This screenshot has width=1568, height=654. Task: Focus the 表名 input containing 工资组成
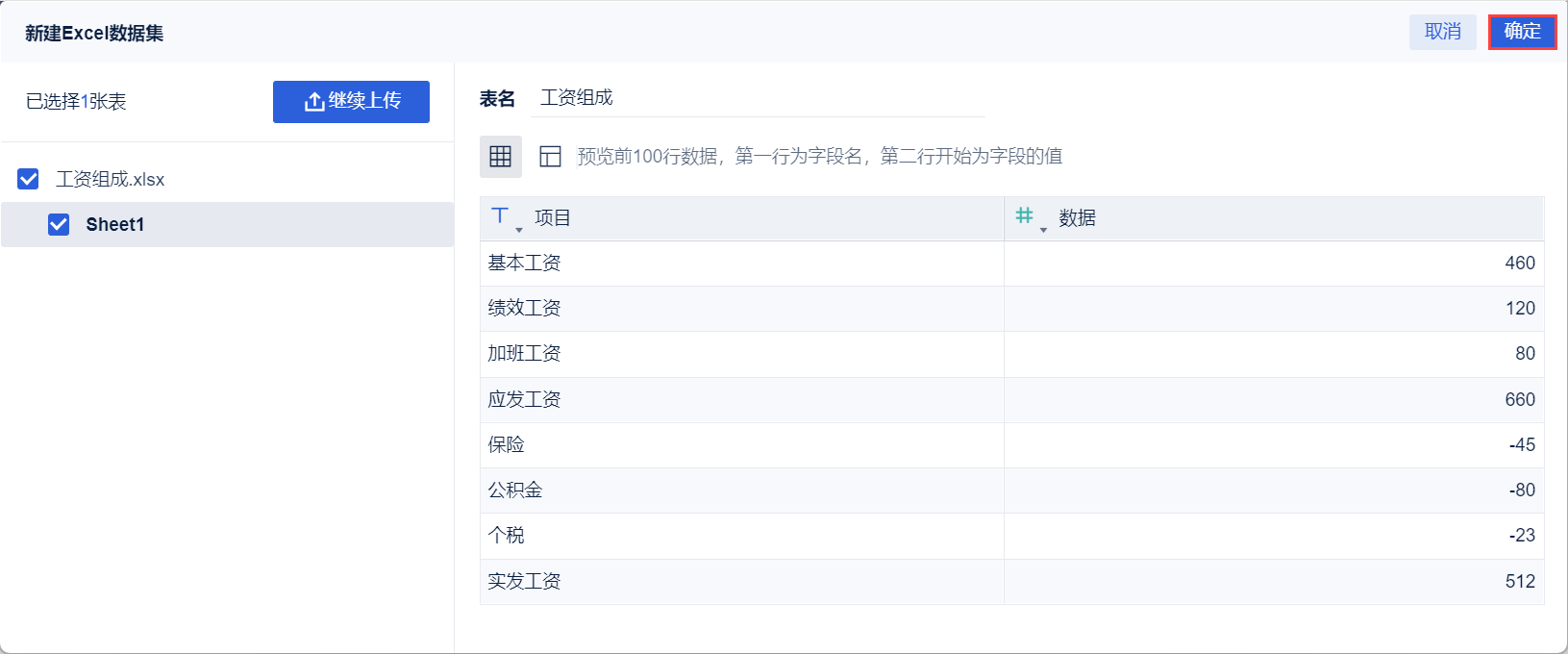click(x=758, y=98)
